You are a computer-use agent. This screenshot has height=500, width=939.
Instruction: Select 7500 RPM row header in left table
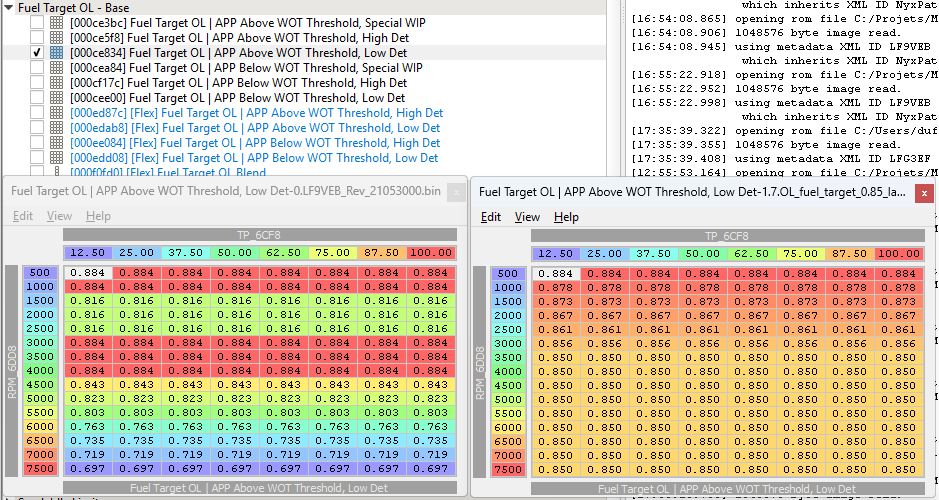pos(40,468)
